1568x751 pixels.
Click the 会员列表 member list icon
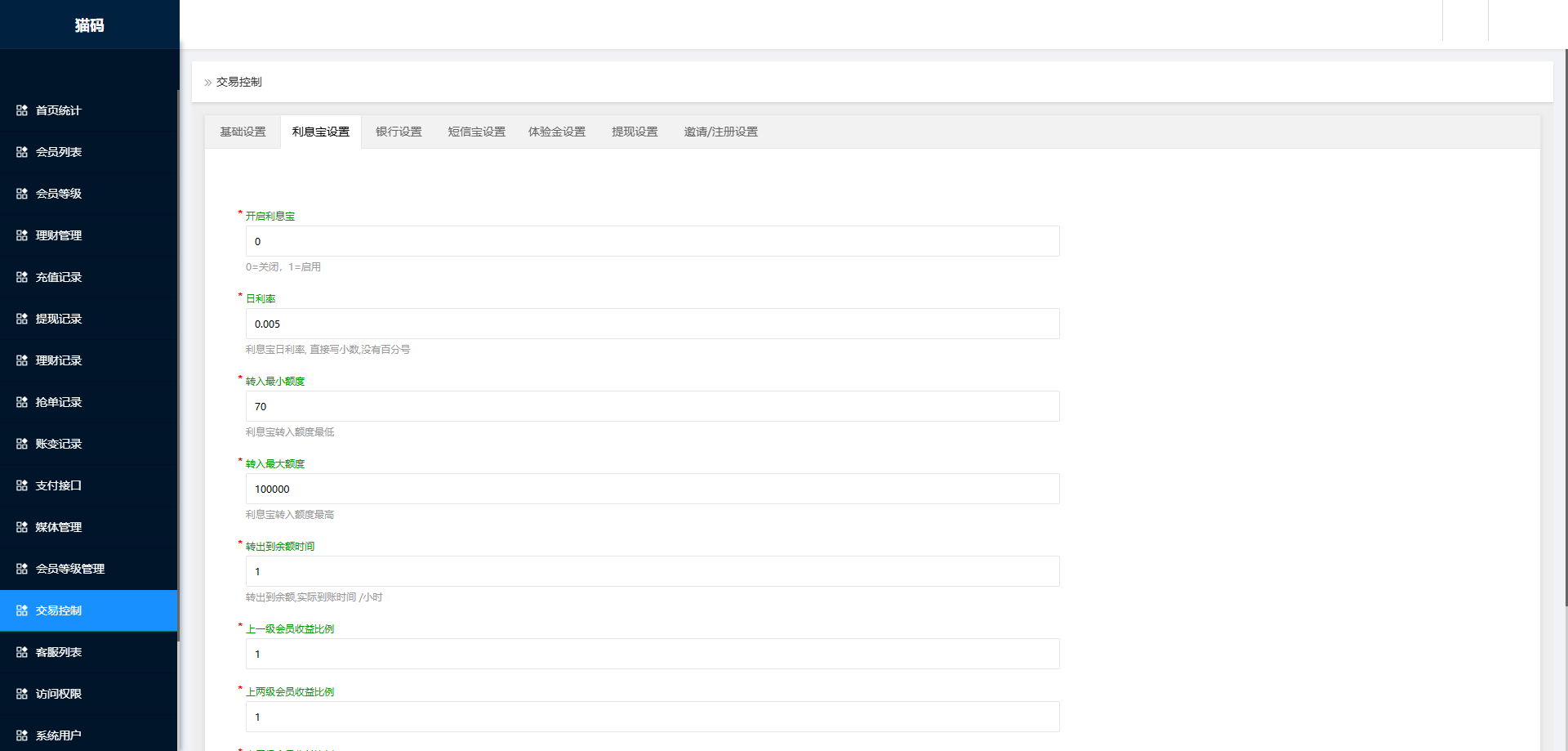[21, 152]
